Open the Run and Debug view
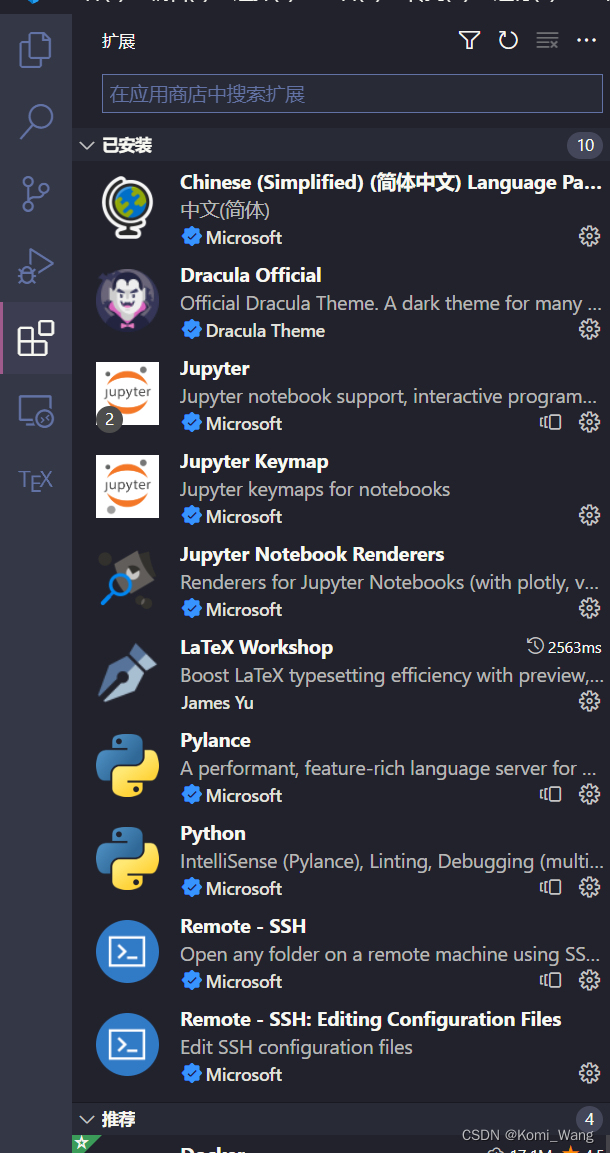 click(35, 266)
